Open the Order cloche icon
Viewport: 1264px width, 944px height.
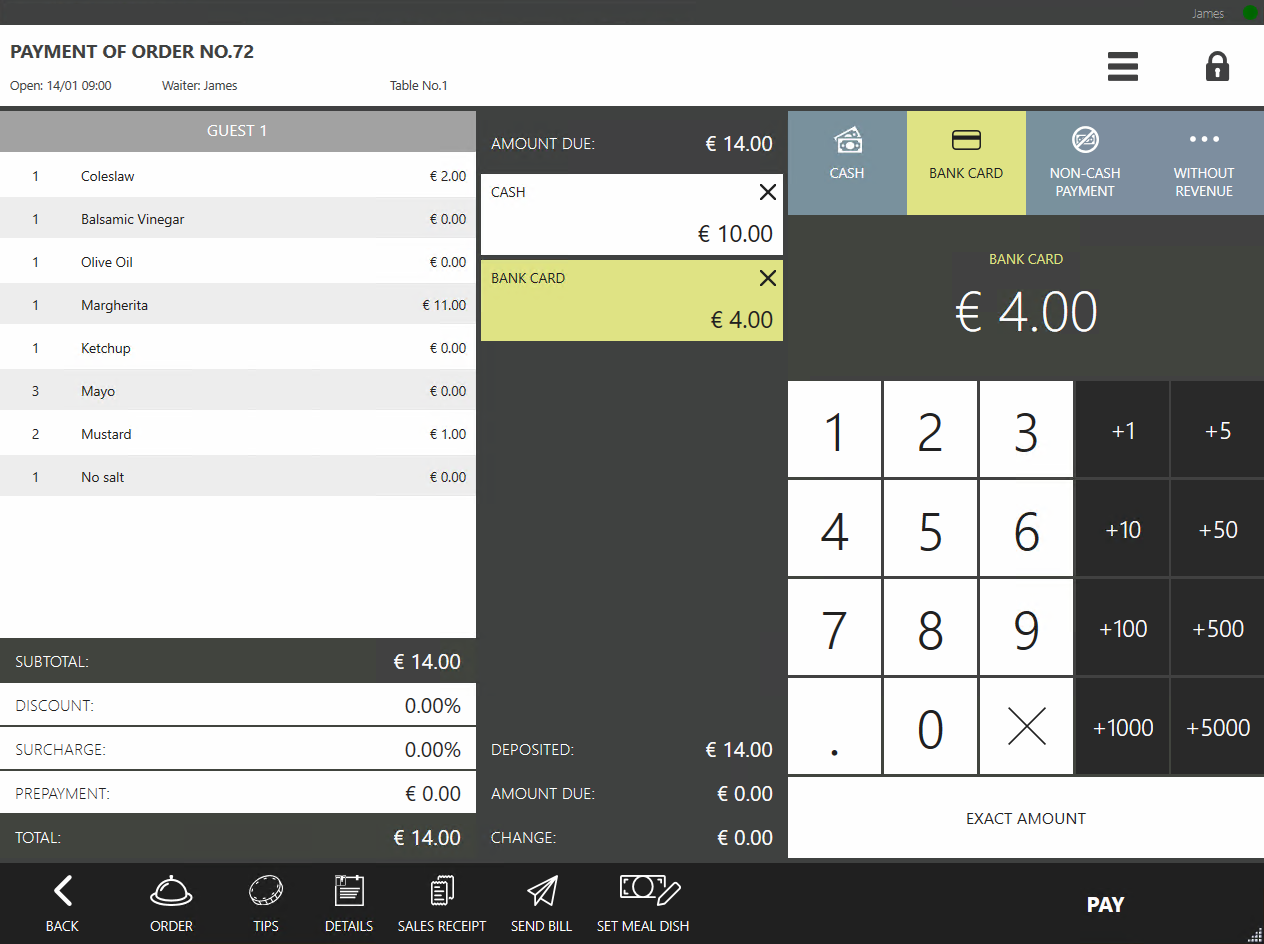[171, 904]
